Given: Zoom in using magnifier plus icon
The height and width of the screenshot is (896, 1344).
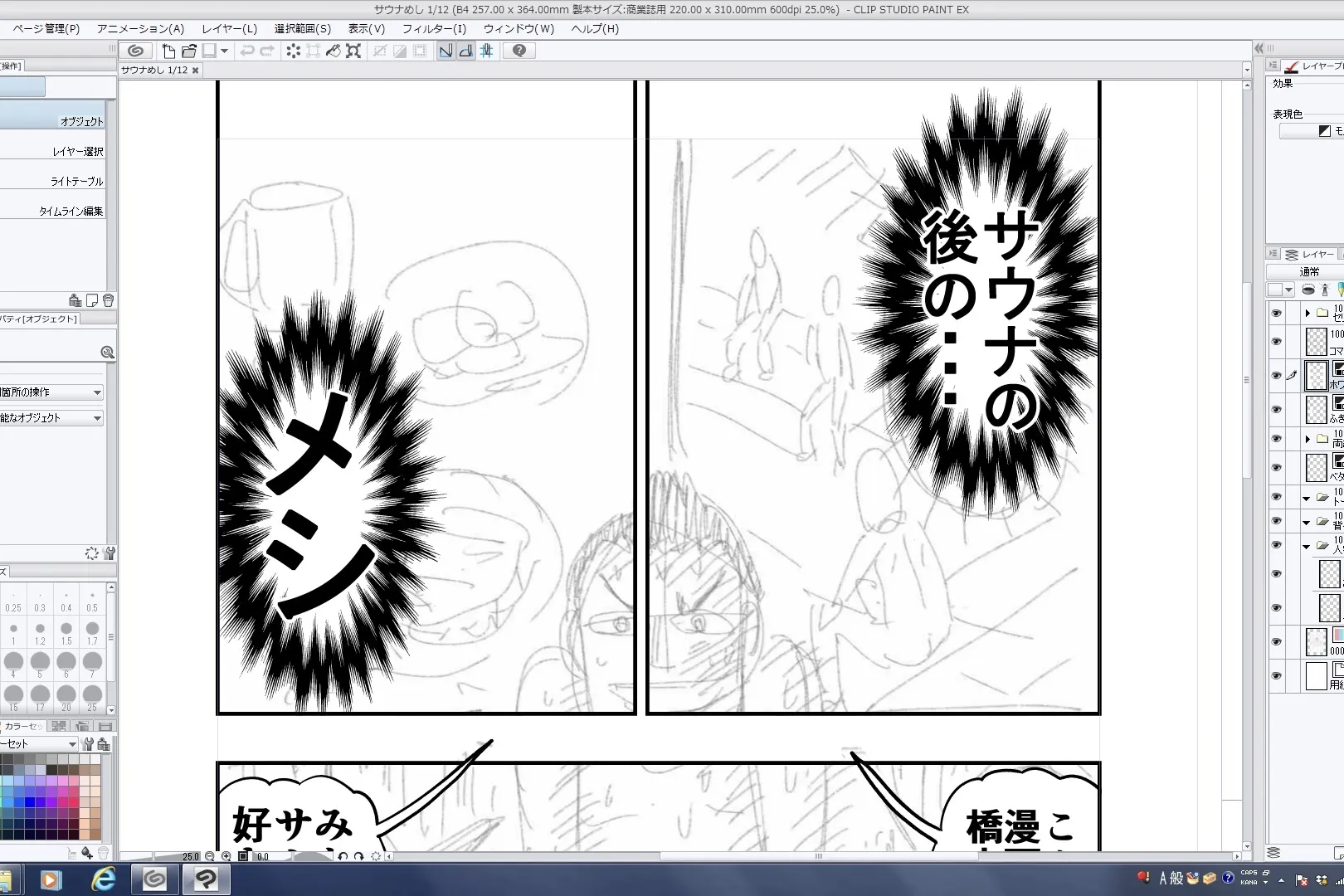Looking at the screenshot, I should [x=226, y=856].
